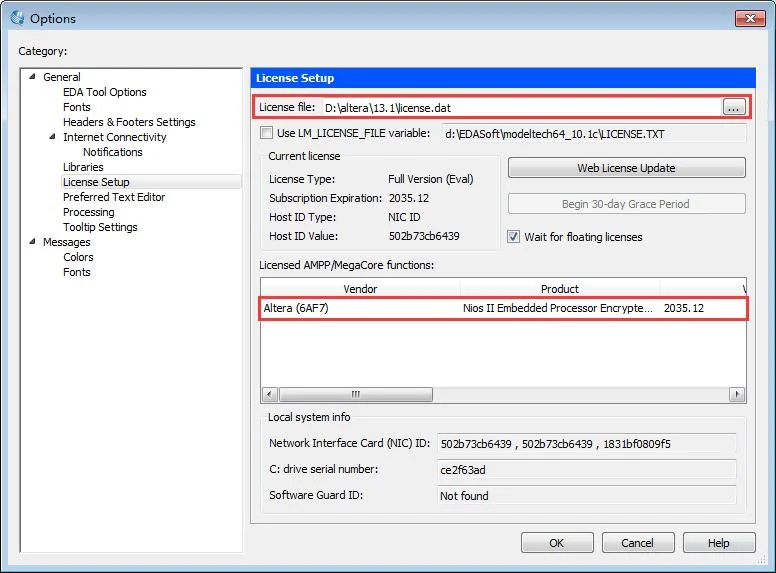
Task: Click the Quartus globe icon in title bar
Action: [17, 18]
